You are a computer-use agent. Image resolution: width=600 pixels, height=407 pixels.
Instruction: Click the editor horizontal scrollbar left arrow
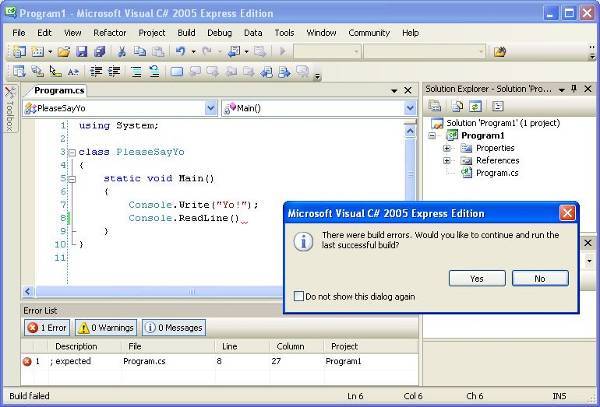point(28,291)
